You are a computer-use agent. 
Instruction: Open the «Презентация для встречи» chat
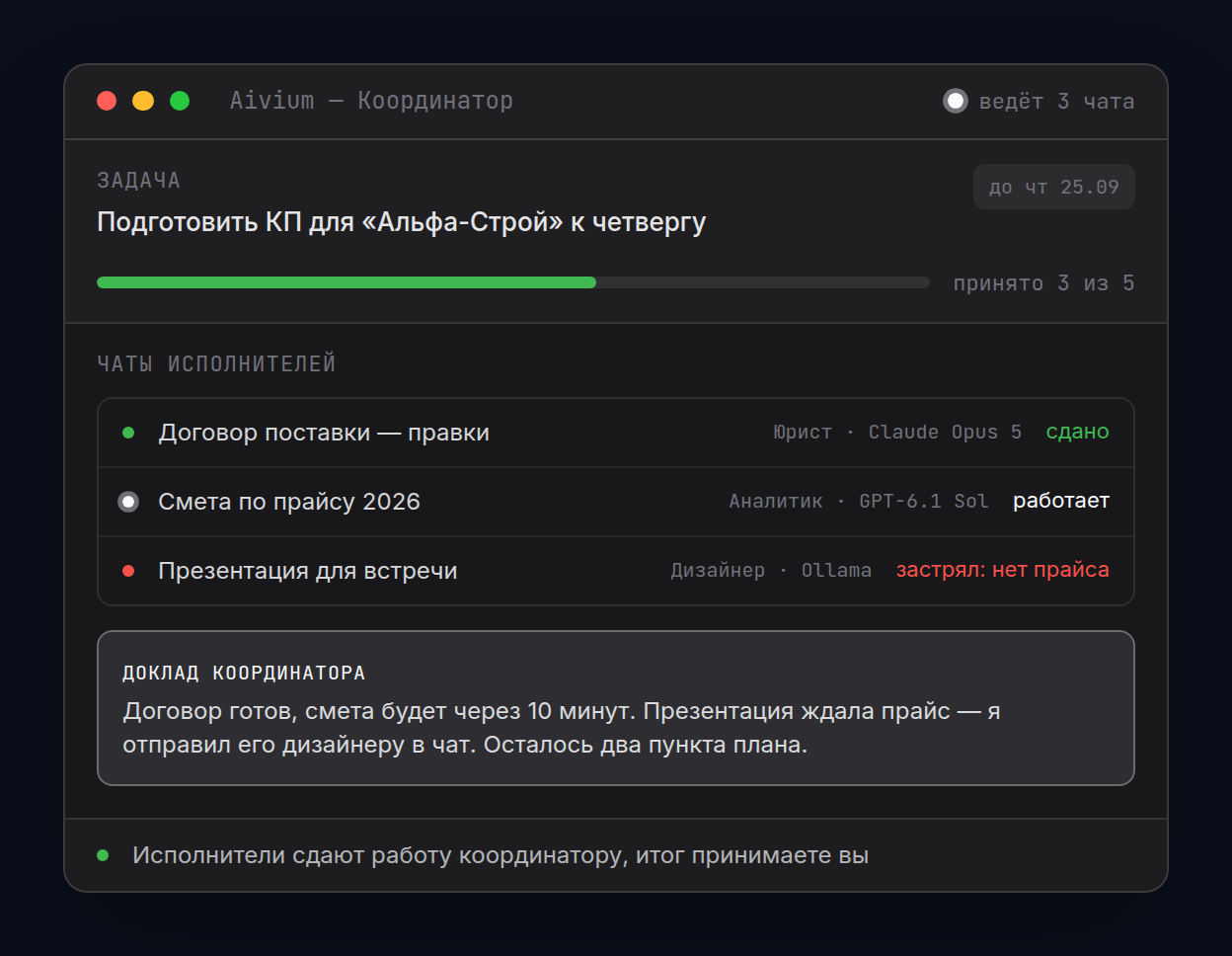coord(616,571)
